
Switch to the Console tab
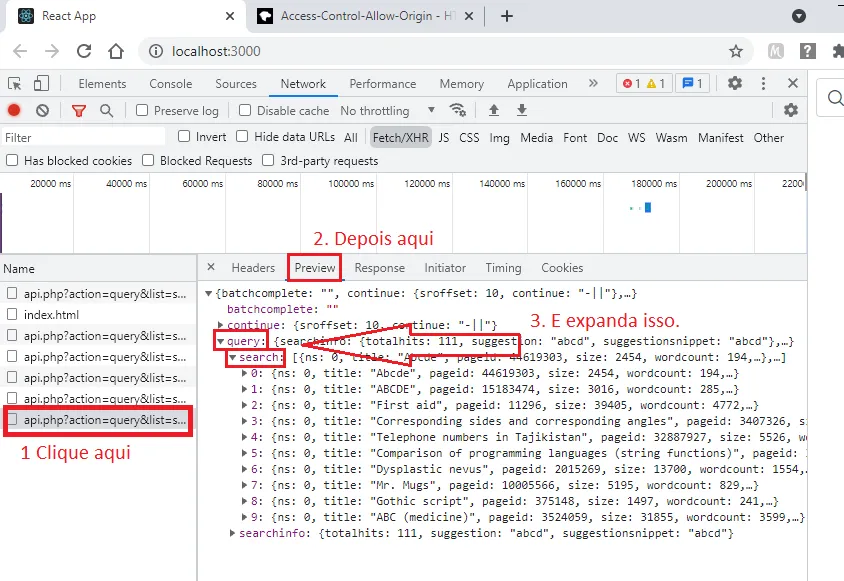[171, 84]
